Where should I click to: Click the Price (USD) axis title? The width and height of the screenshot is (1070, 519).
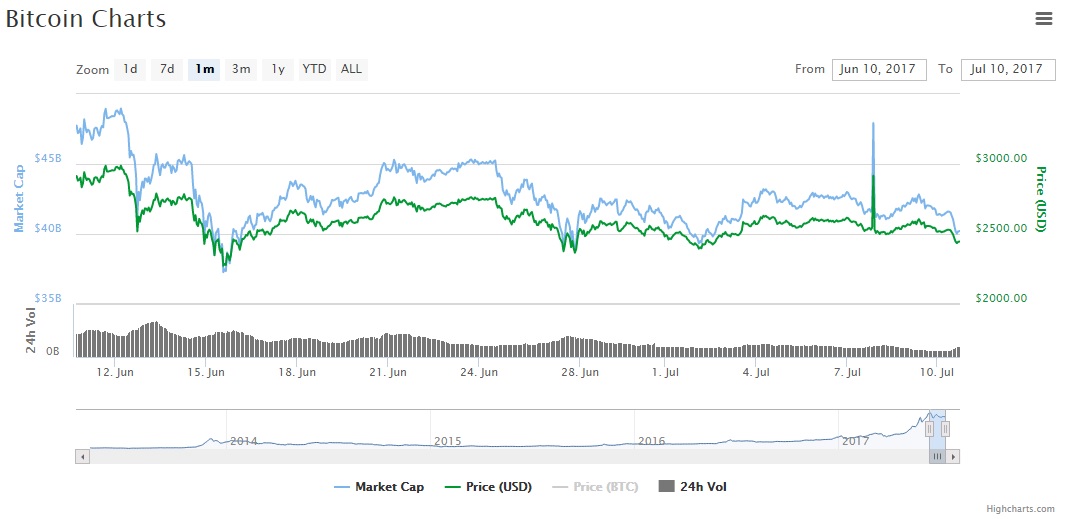(x=1041, y=198)
